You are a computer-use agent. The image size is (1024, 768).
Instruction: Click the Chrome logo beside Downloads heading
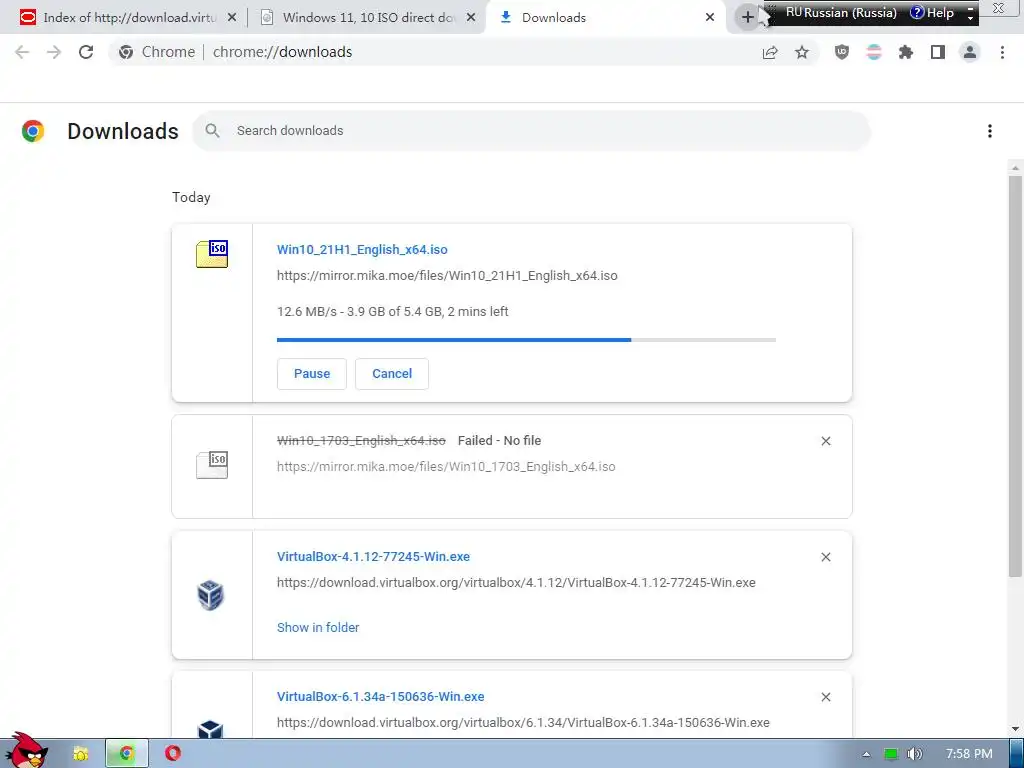(x=33, y=131)
